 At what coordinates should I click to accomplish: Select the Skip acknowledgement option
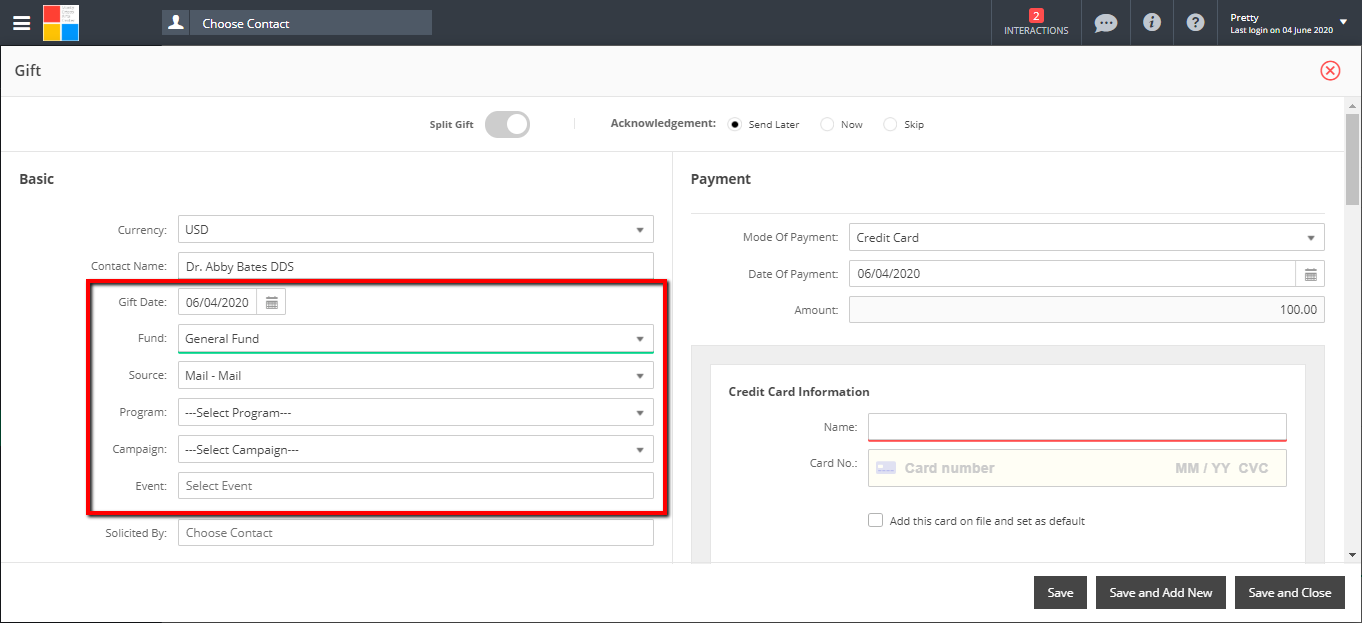pos(890,124)
